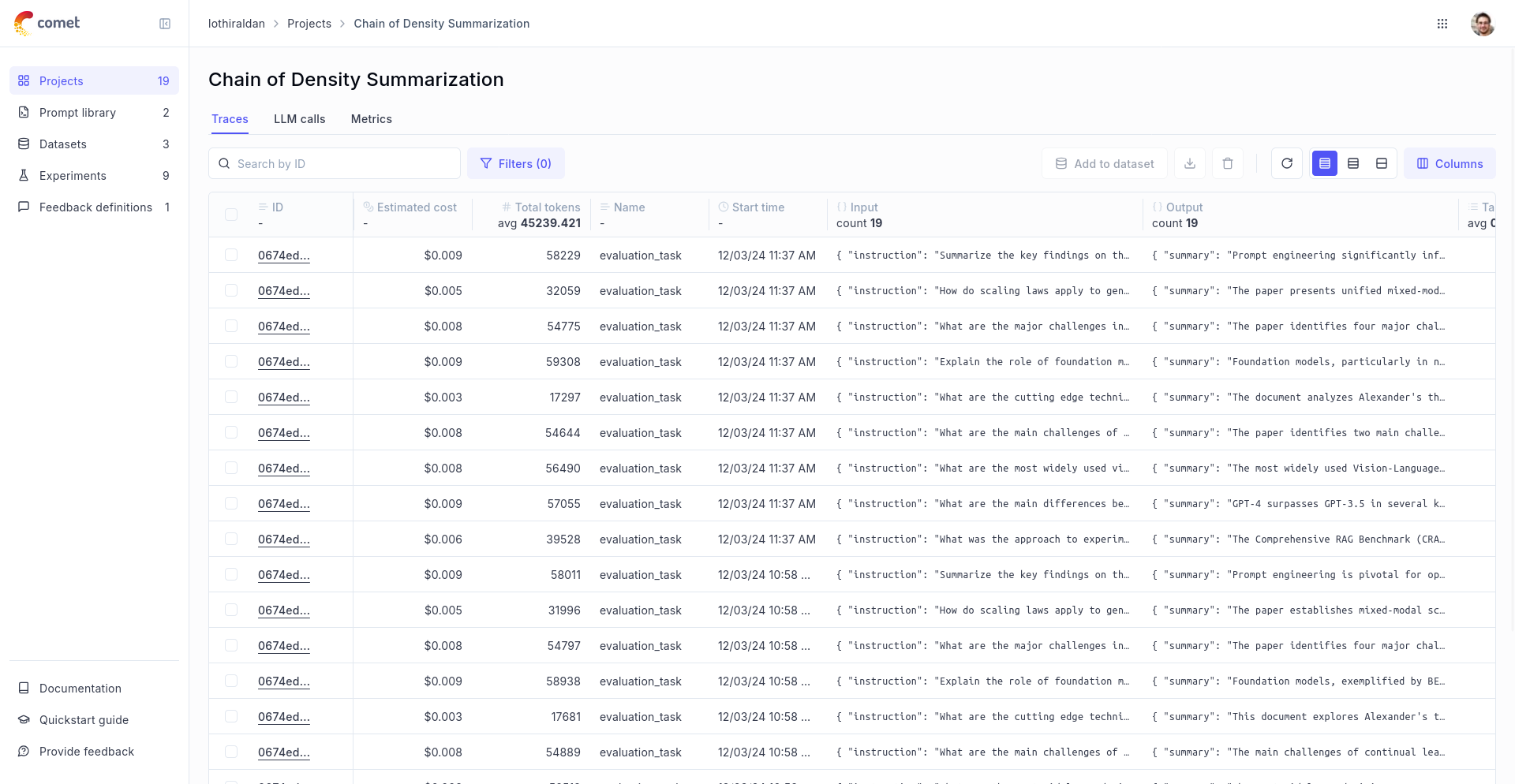Image resolution: width=1515 pixels, height=784 pixels.
Task: Open the Filters dropdown
Action: coord(516,163)
